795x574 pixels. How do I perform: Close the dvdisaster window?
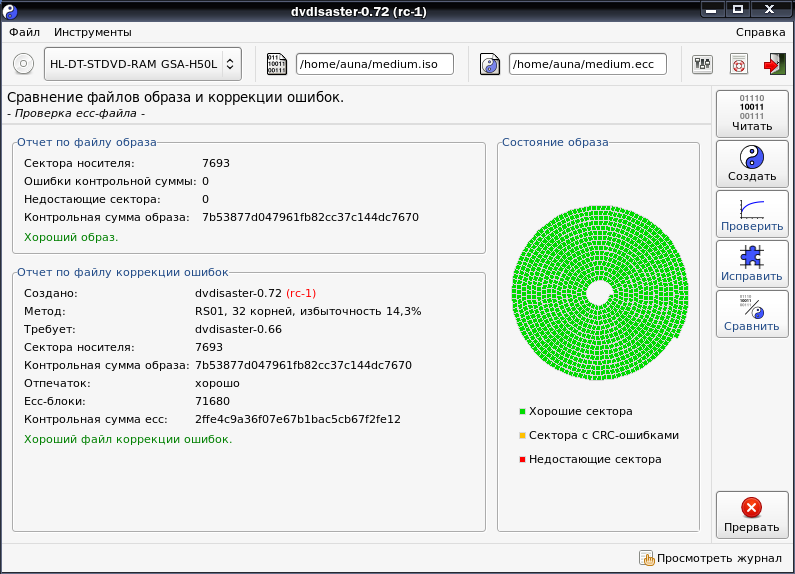coord(770,10)
